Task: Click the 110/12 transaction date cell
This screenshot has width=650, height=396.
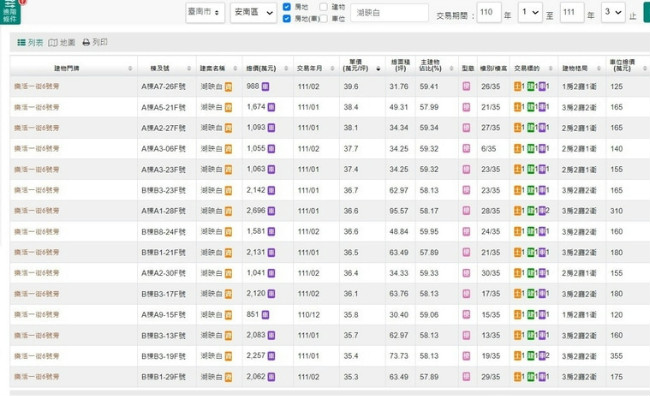Action: [x=309, y=315]
